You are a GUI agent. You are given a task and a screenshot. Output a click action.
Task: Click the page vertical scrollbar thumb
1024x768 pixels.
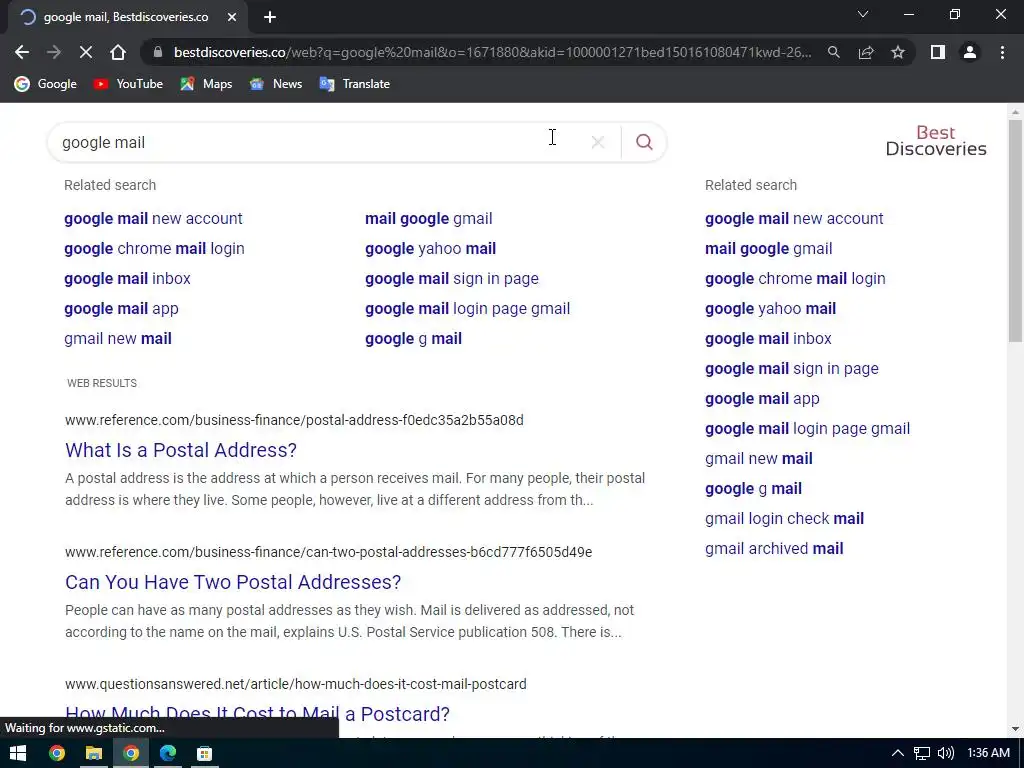tap(1015, 230)
